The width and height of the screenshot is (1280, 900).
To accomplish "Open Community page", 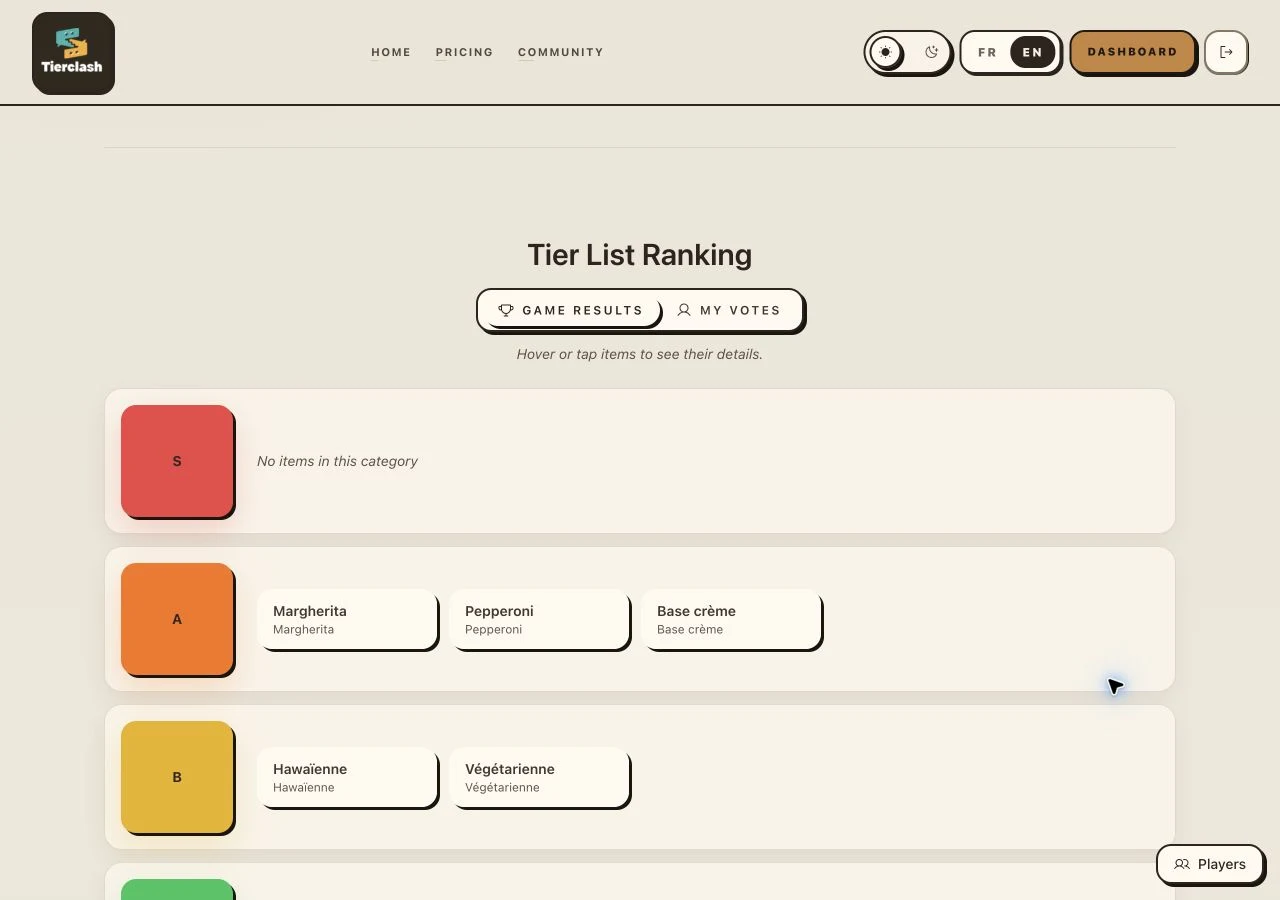I will 560,52.
